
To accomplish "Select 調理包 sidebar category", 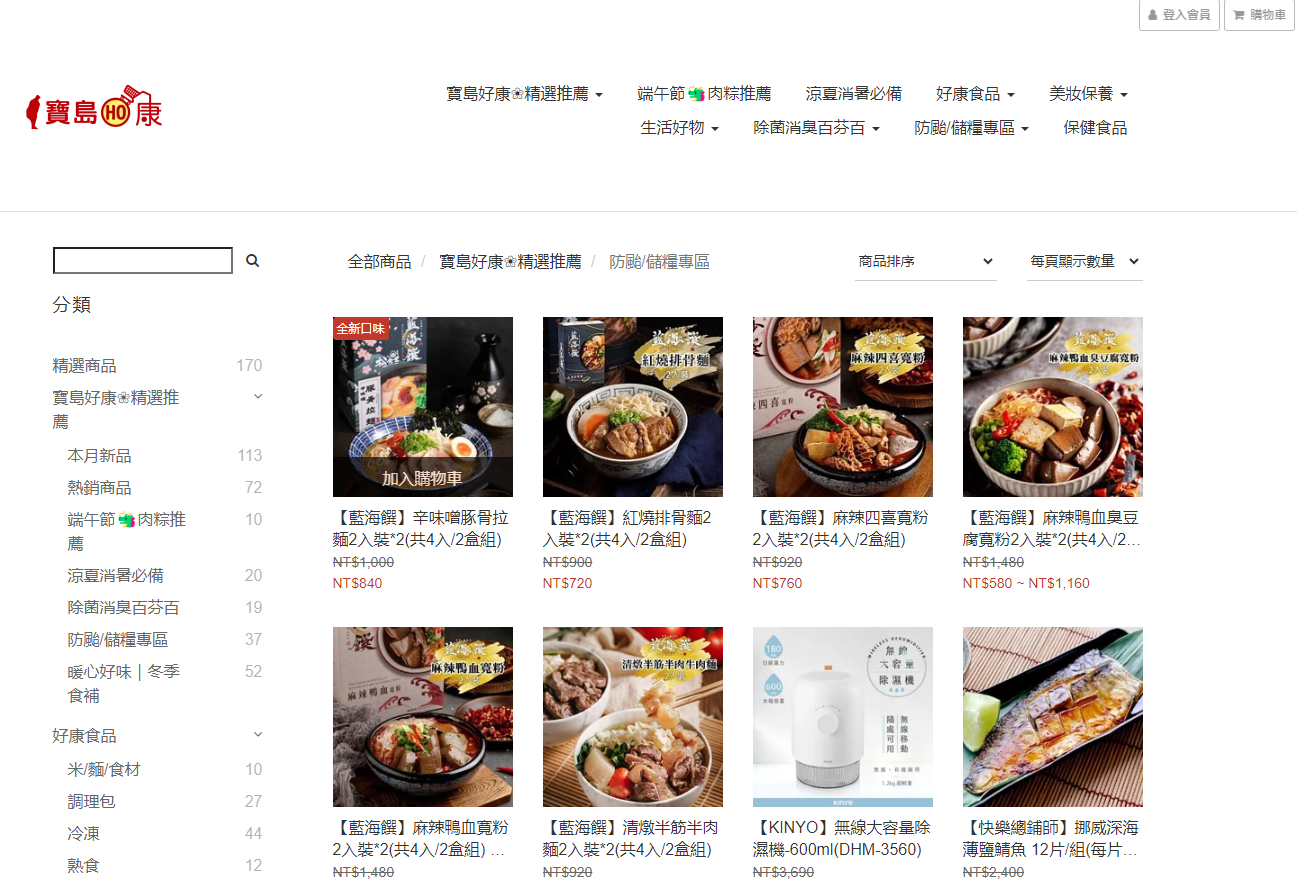I will 91,802.
